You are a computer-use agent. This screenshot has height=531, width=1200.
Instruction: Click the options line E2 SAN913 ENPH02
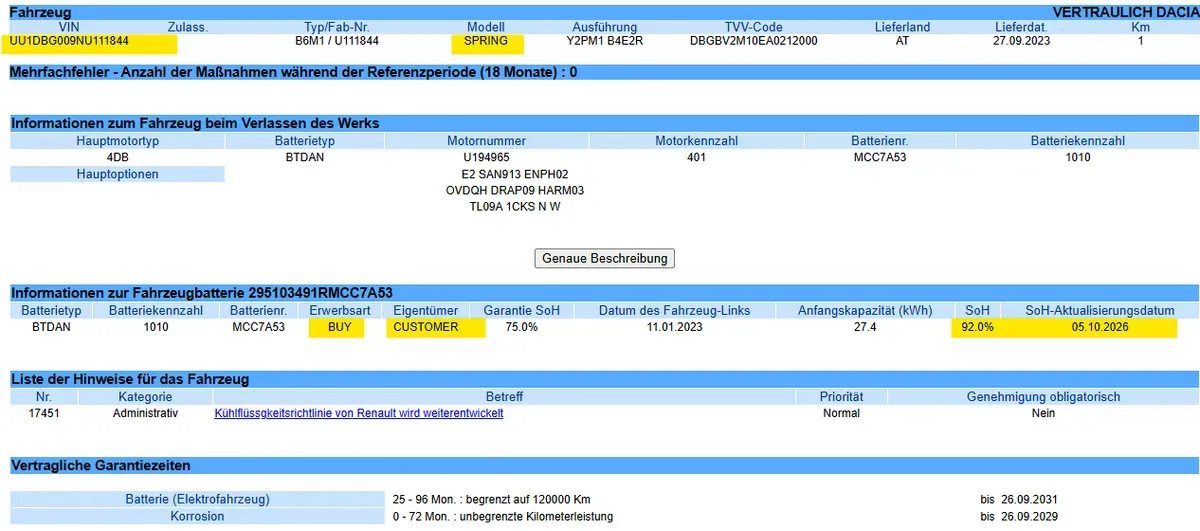(x=515, y=174)
